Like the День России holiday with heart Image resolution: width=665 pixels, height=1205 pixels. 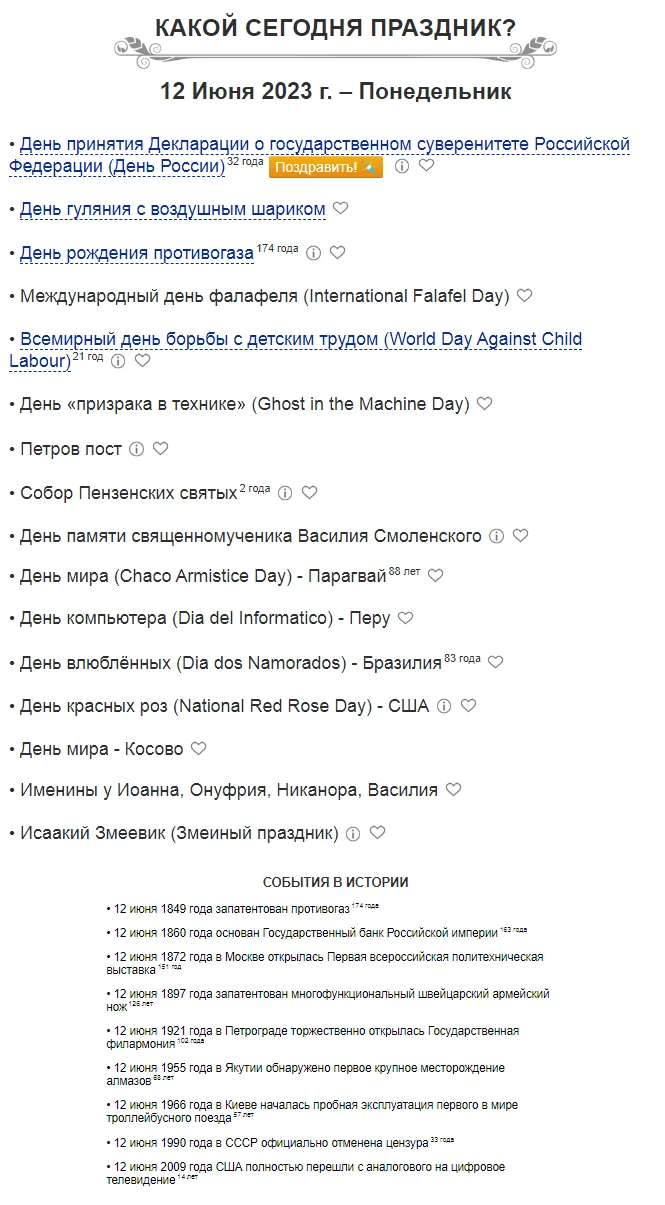point(427,165)
